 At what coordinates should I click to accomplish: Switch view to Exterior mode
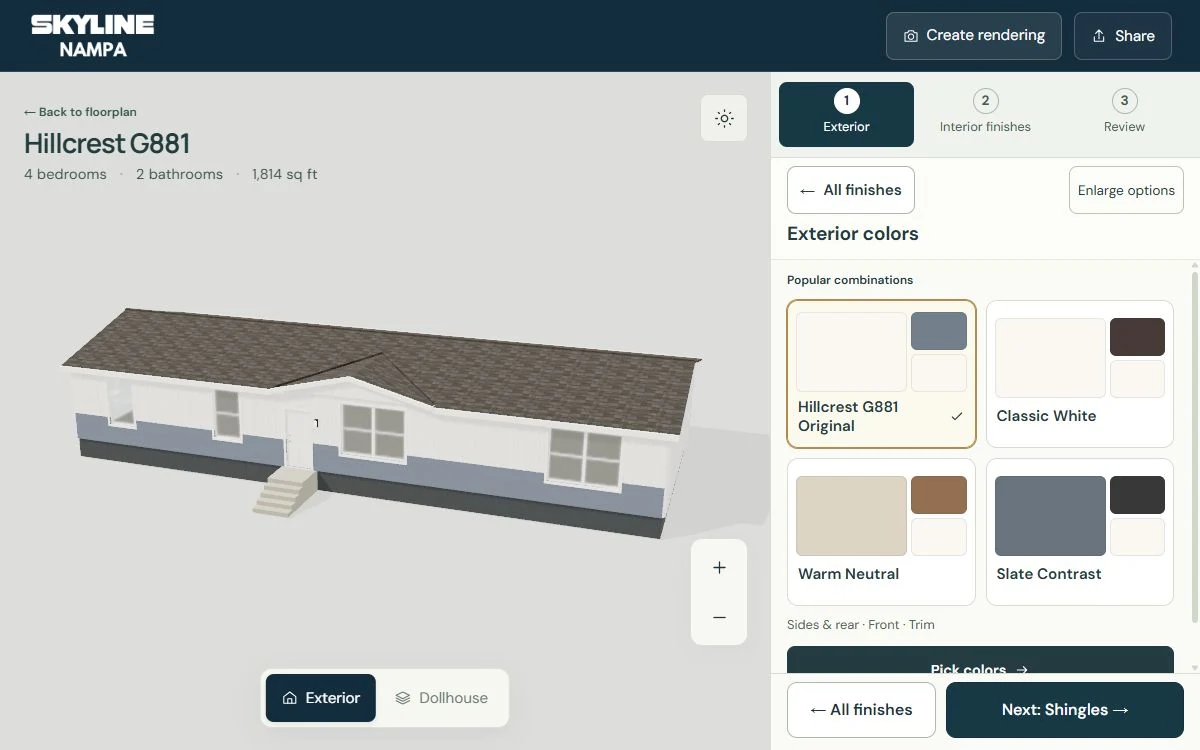[321, 698]
